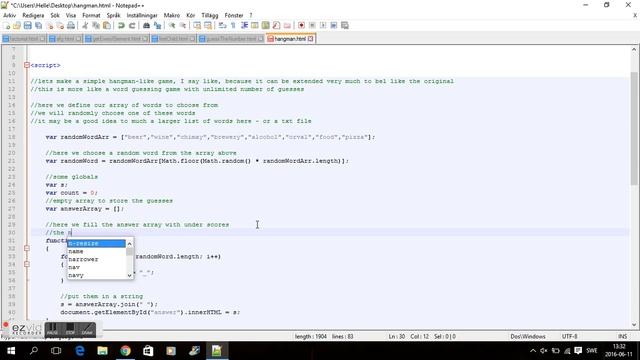
Task: Open the Fönster menu
Action: (234, 16)
